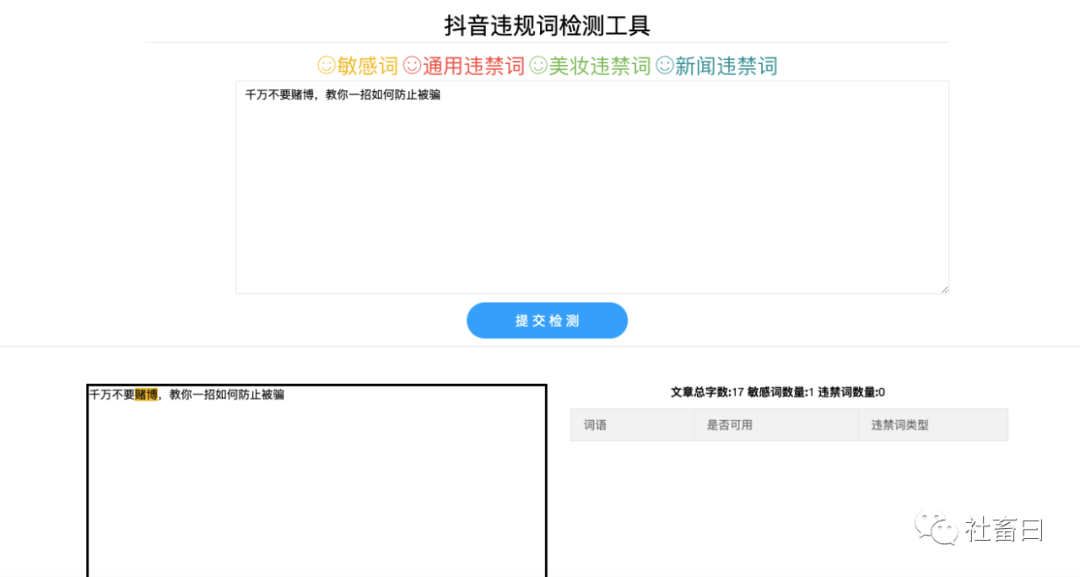Select the 美妆违禁词 legend label
Screen dimensions: 1080x577
(600, 66)
